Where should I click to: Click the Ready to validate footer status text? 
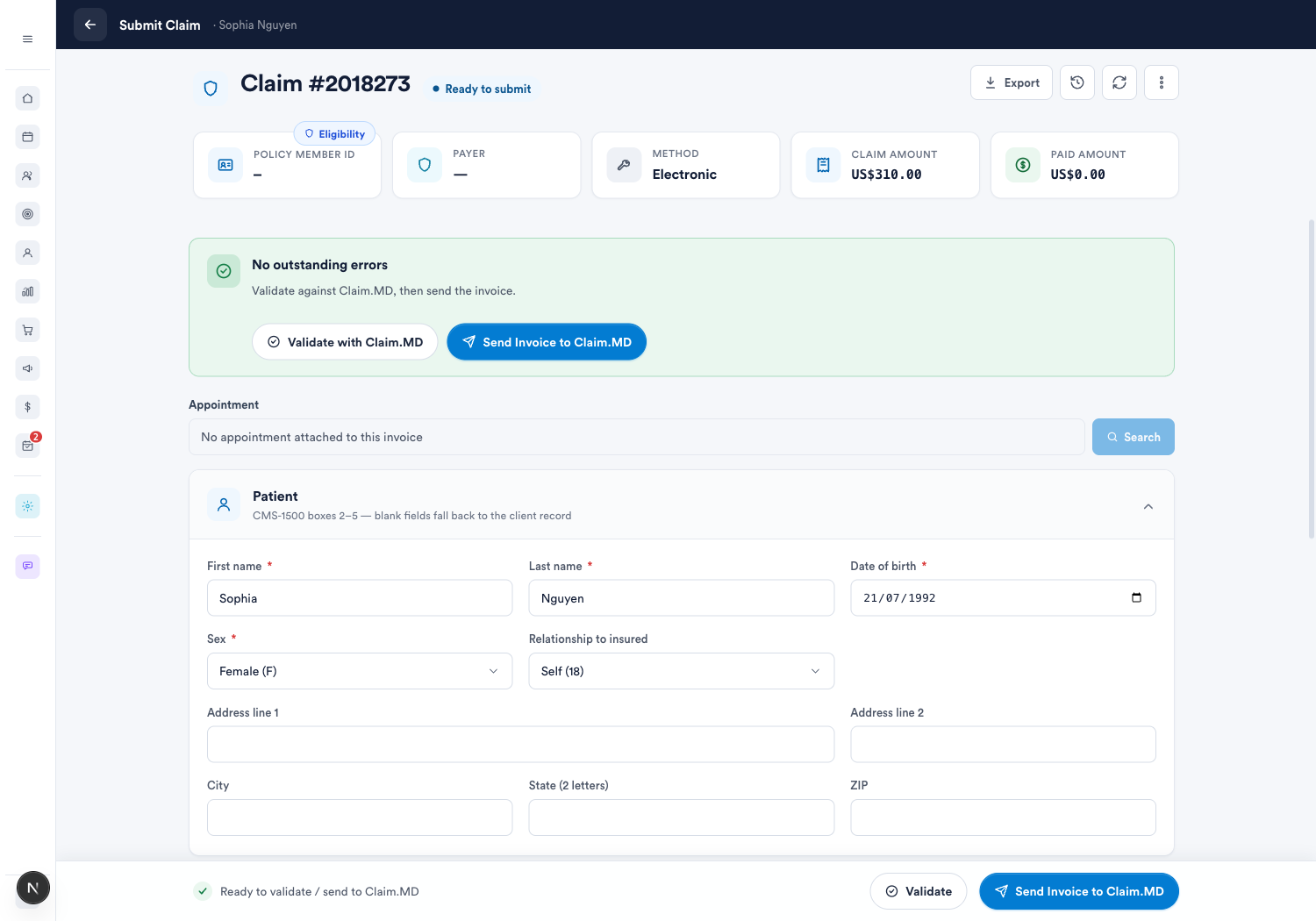319,891
